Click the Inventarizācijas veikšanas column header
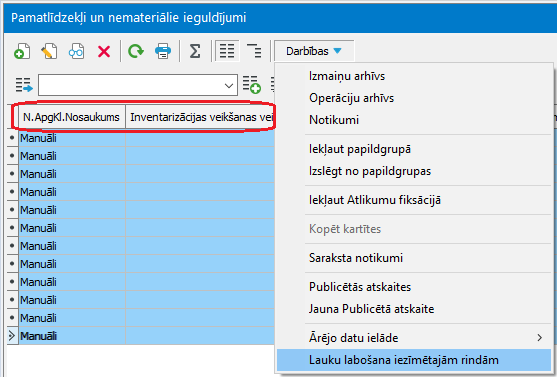The width and height of the screenshot is (557, 377). pyautogui.click(x=200, y=117)
